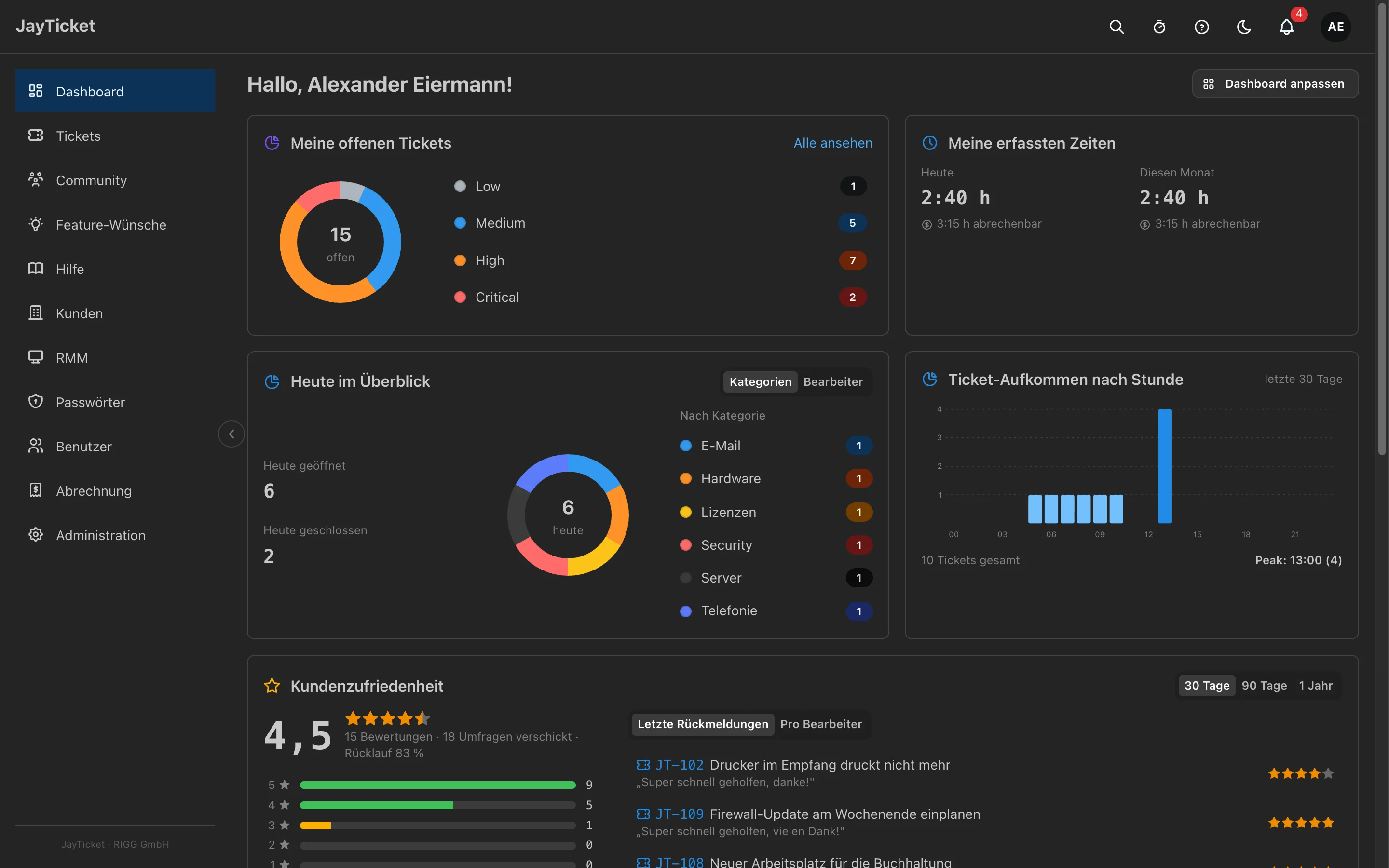Screen dimensions: 1389x868
Task: Click the Benutzer users icon
Action: point(36,446)
